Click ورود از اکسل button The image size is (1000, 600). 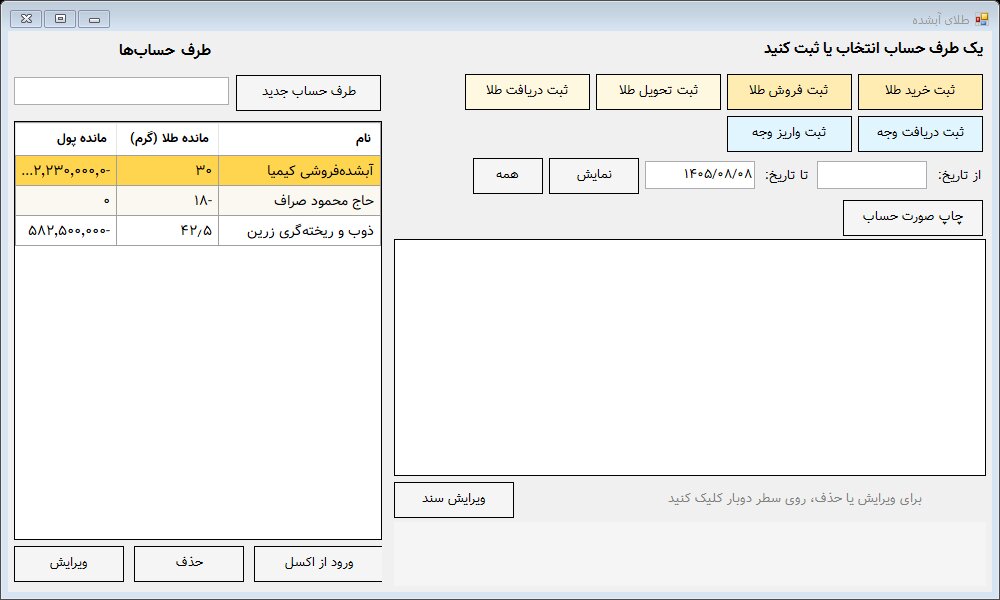(x=318, y=564)
